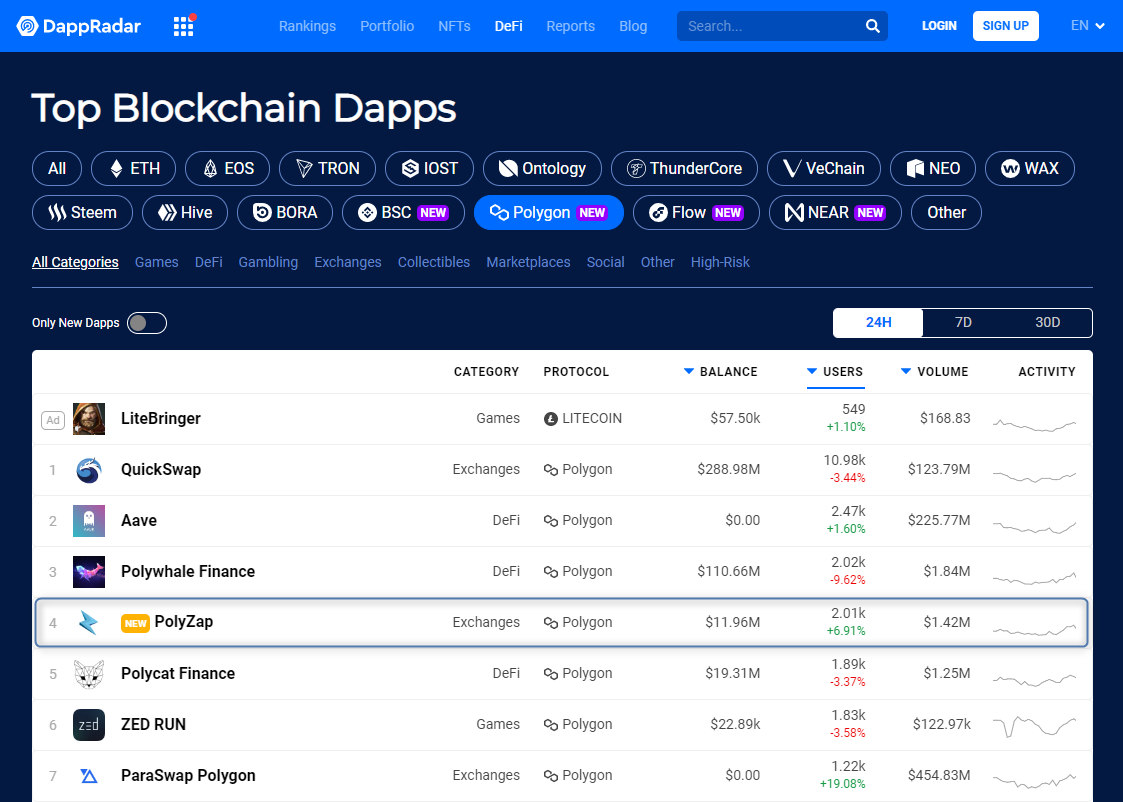This screenshot has width=1123, height=802.
Task: Filter by Steem blockchain
Action: [x=82, y=213]
